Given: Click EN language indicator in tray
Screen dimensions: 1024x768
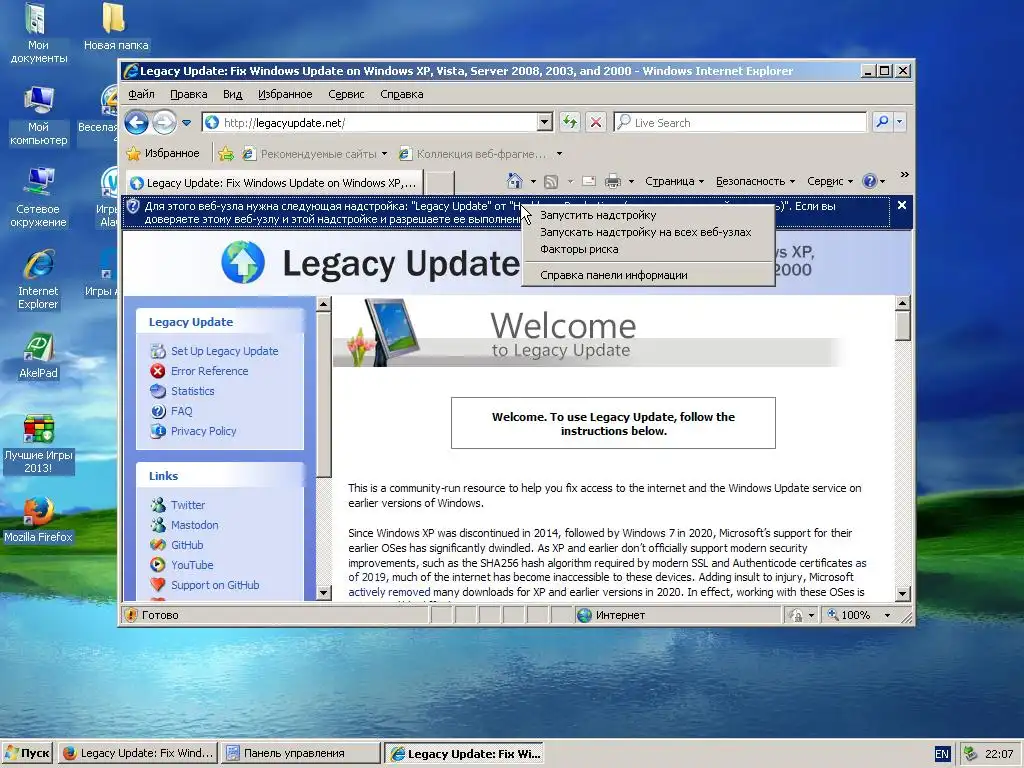Looking at the screenshot, I should tap(942, 754).
